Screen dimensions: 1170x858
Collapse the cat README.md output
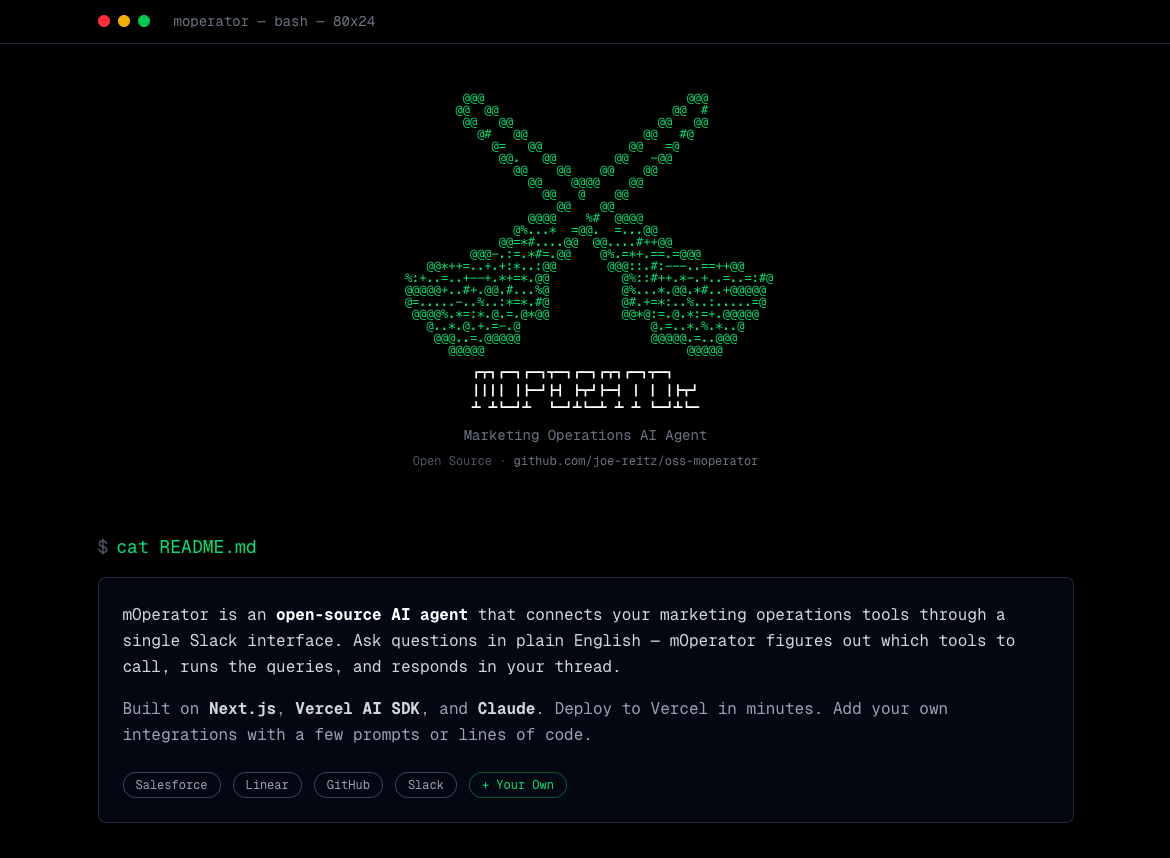point(585,700)
